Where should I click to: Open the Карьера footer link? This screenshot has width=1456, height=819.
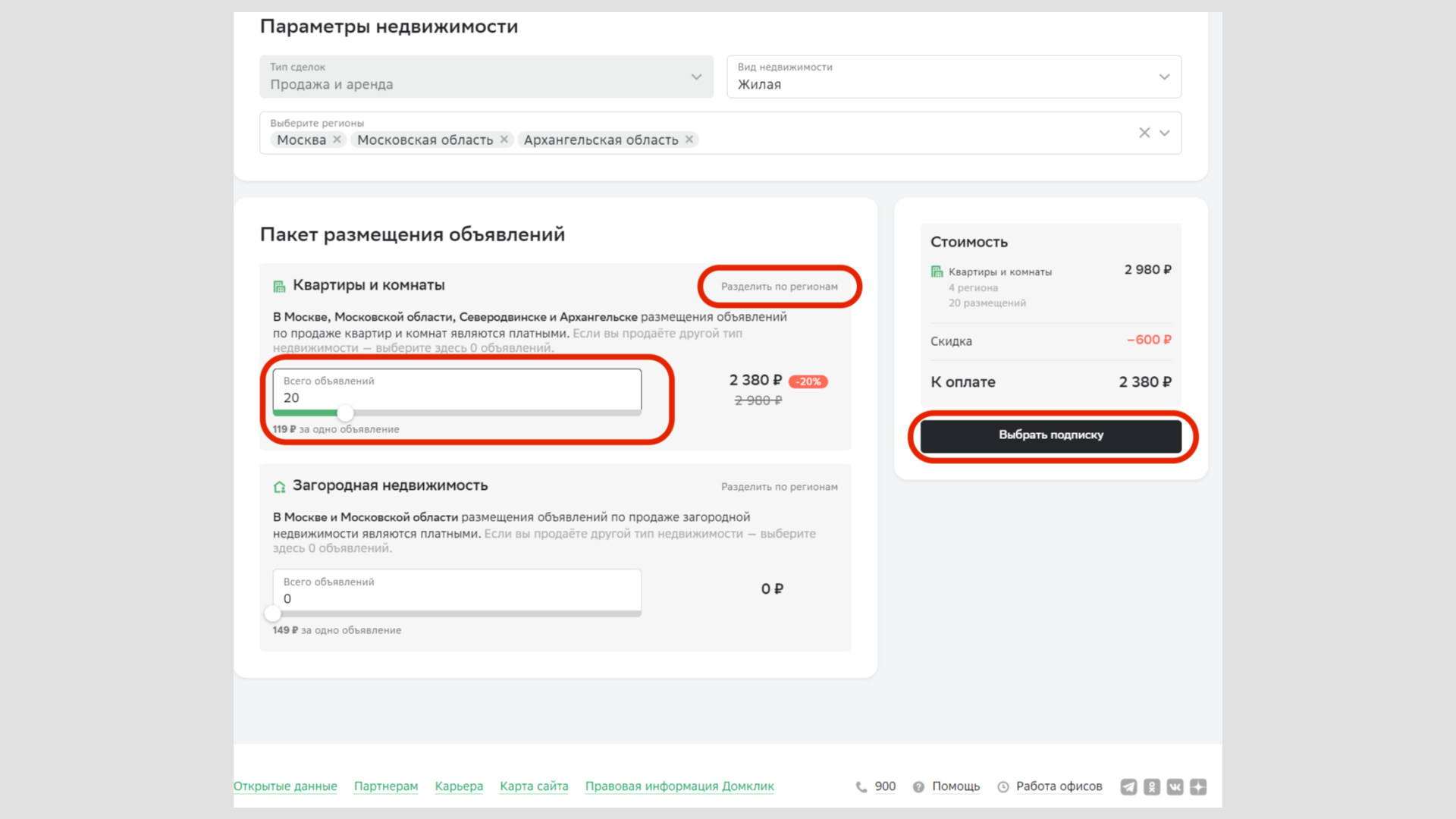(459, 786)
